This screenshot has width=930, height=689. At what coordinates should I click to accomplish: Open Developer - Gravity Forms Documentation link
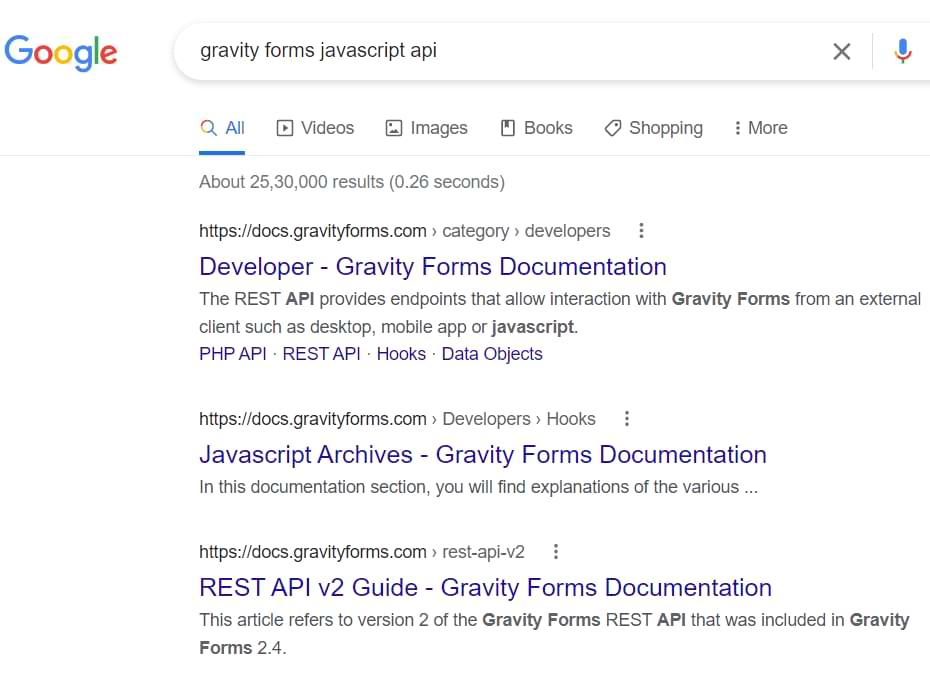pyautogui.click(x=432, y=267)
